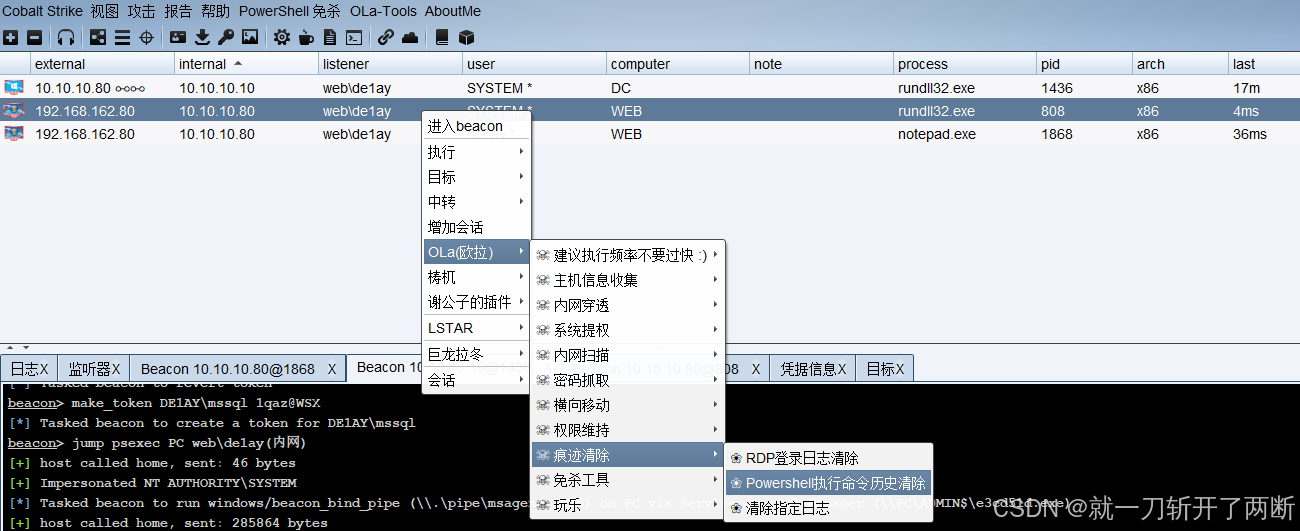Open the OLa-Tools menu

pos(383,11)
